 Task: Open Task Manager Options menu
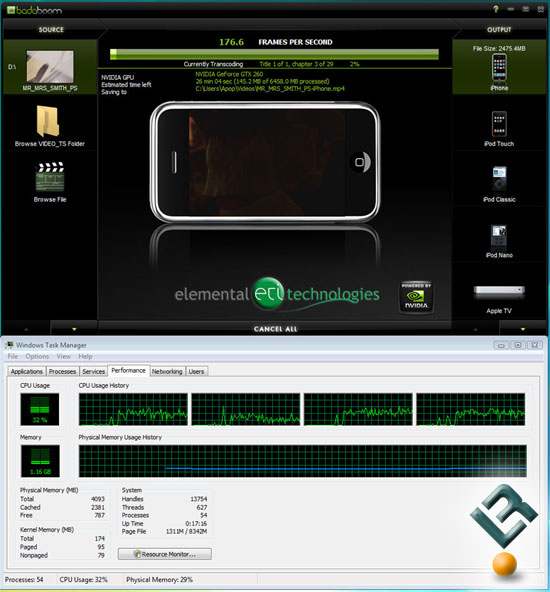click(37, 356)
